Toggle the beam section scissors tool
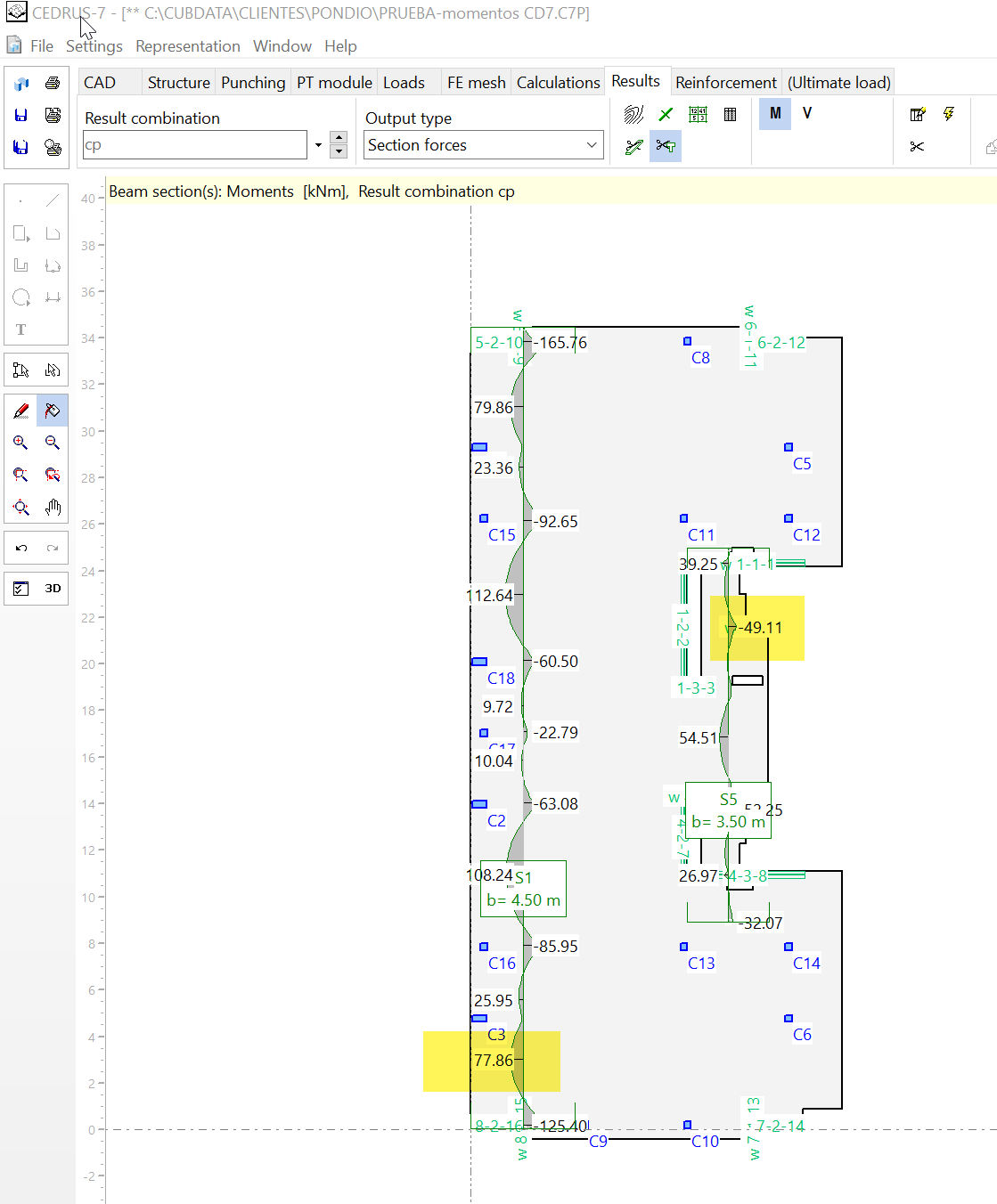This screenshot has height=1204, width=997. click(666, 146)
